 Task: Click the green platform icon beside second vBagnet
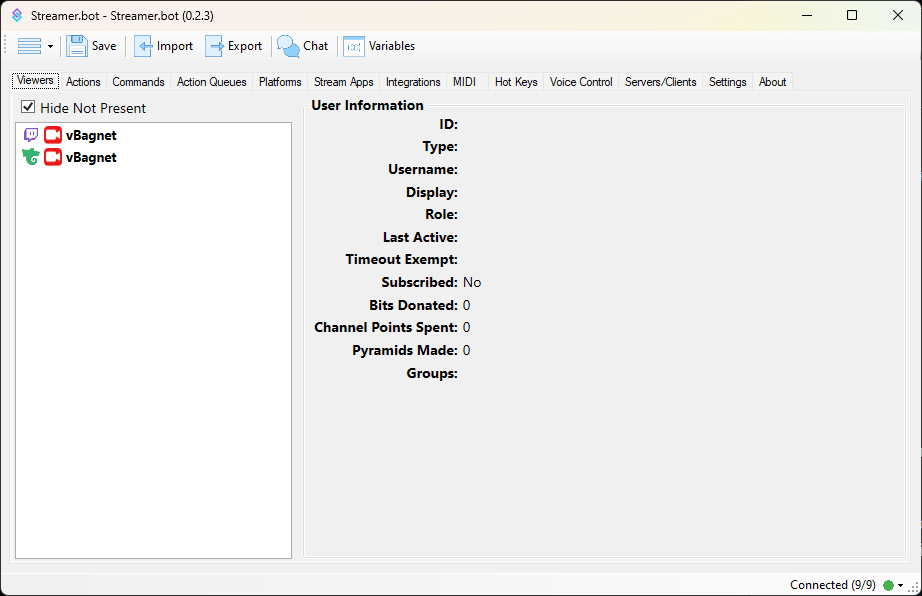click(31, 157)
